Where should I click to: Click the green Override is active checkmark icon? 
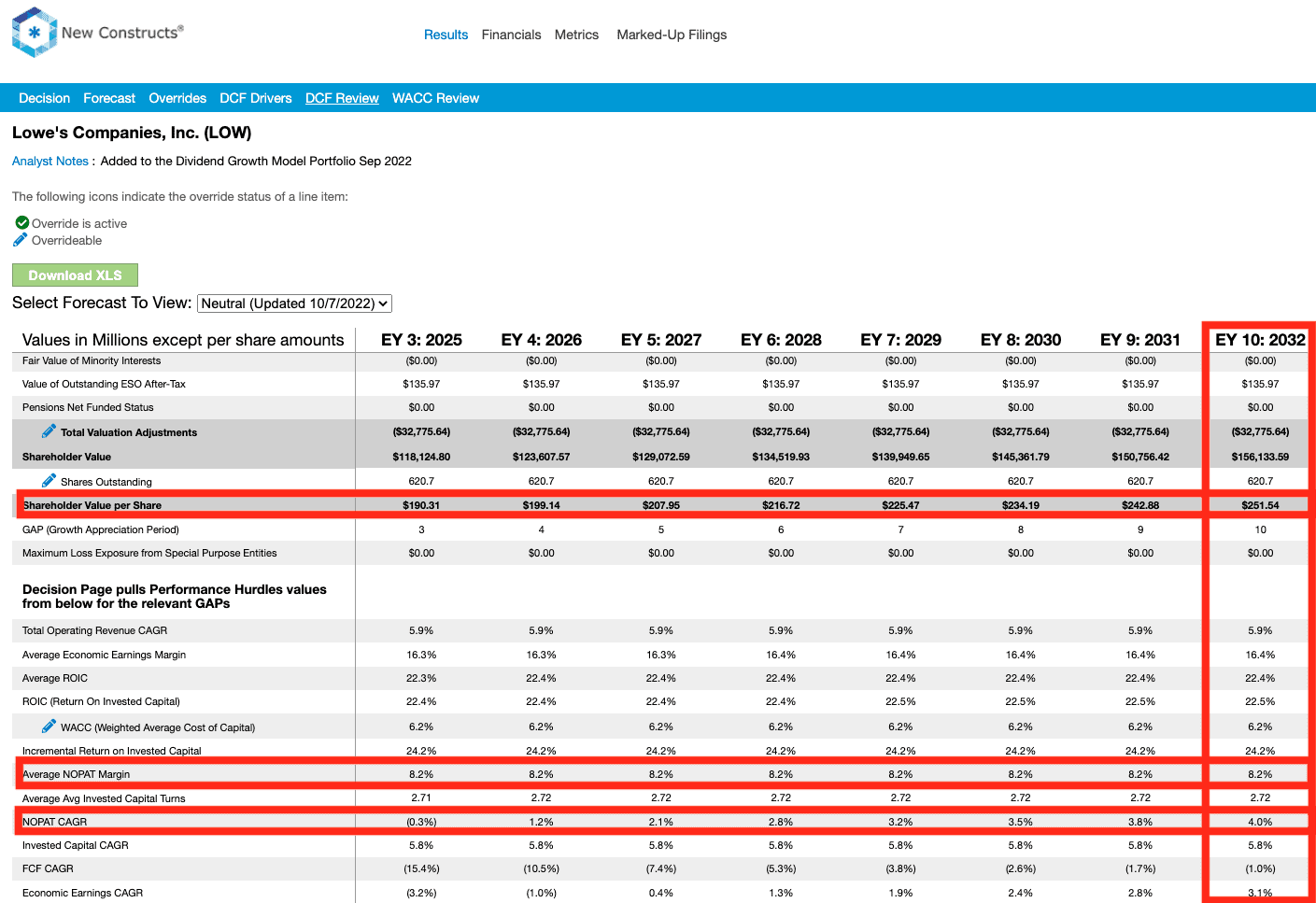pos(22,222)
